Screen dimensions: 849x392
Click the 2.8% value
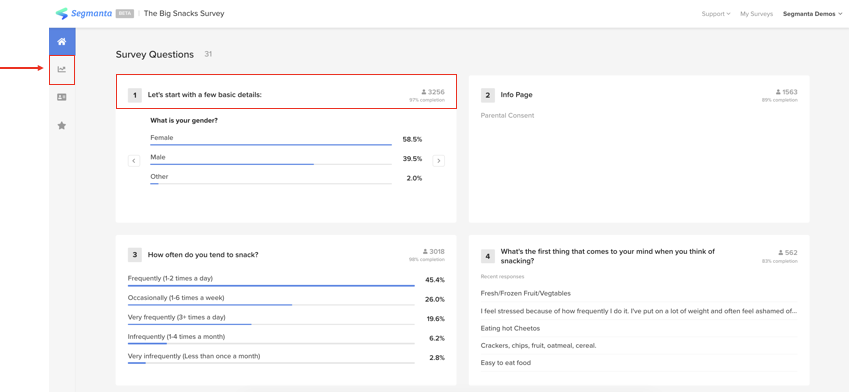[436, 358]
